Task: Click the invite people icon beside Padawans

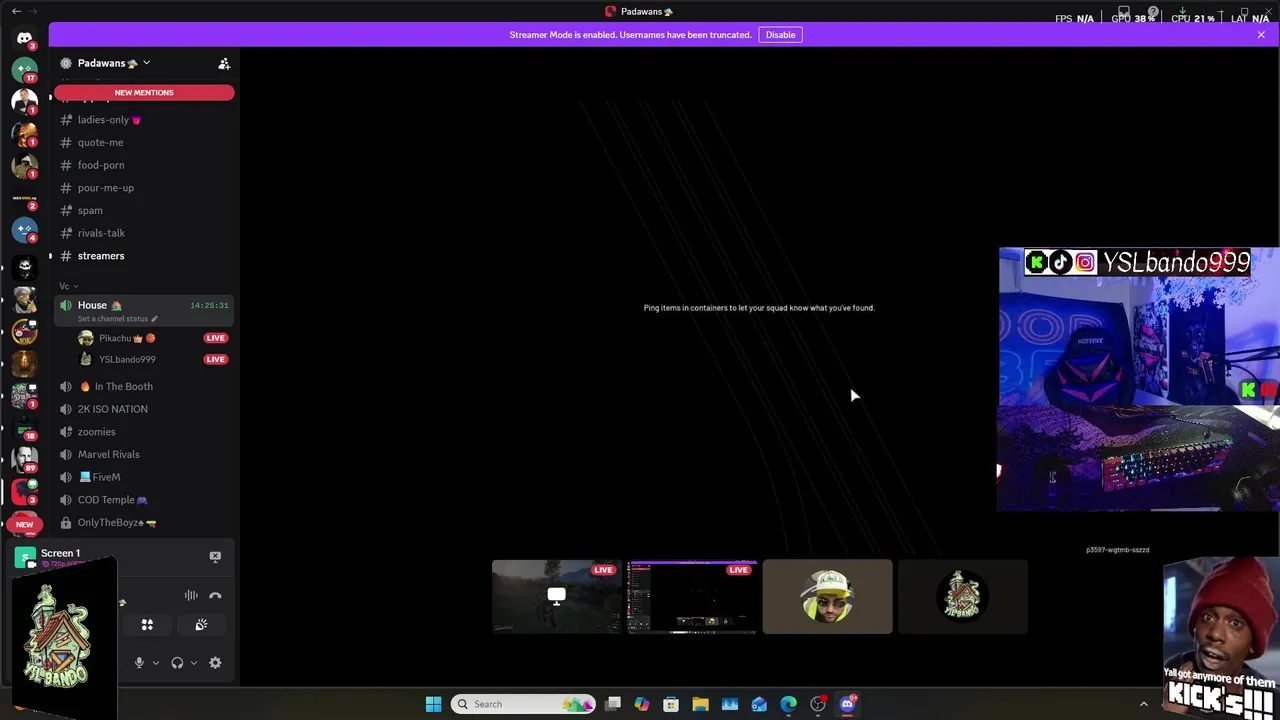Action: [x=224, y=63]
